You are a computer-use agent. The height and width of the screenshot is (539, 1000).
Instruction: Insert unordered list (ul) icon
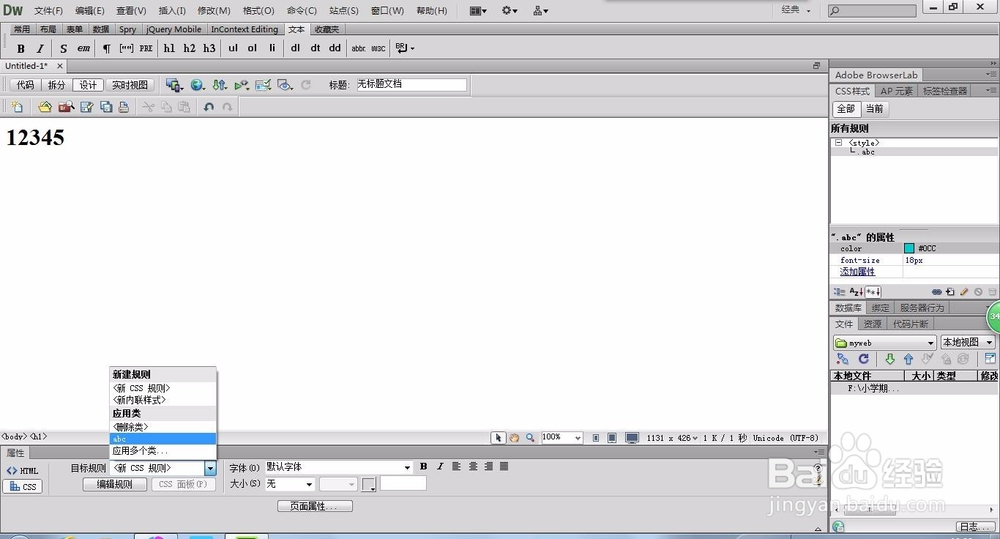(233, 48)
